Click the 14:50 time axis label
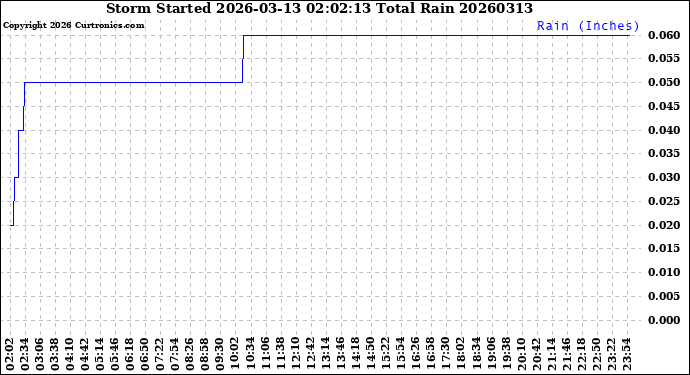 [x=370, y=354]
